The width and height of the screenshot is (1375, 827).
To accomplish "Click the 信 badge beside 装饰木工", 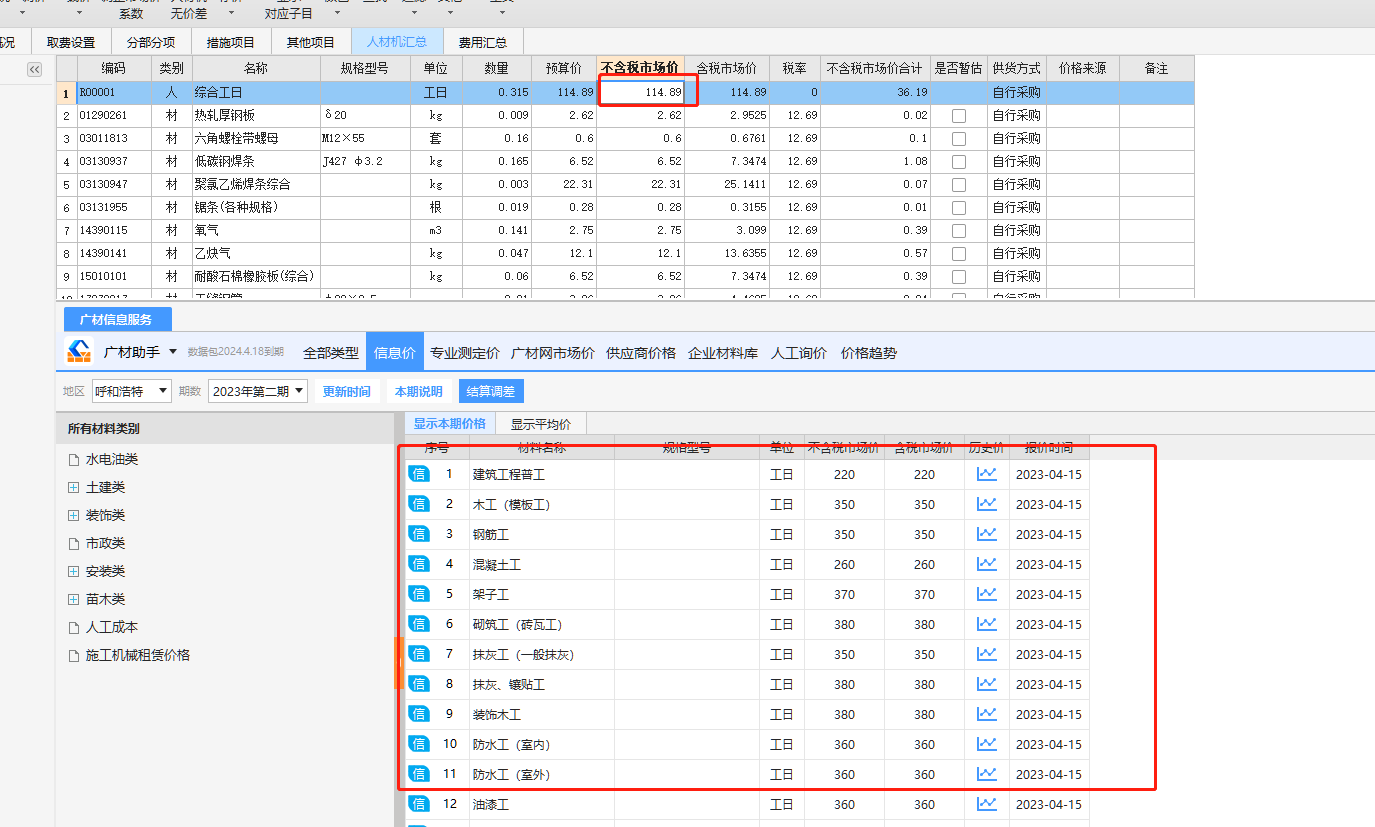I will 419,714.
